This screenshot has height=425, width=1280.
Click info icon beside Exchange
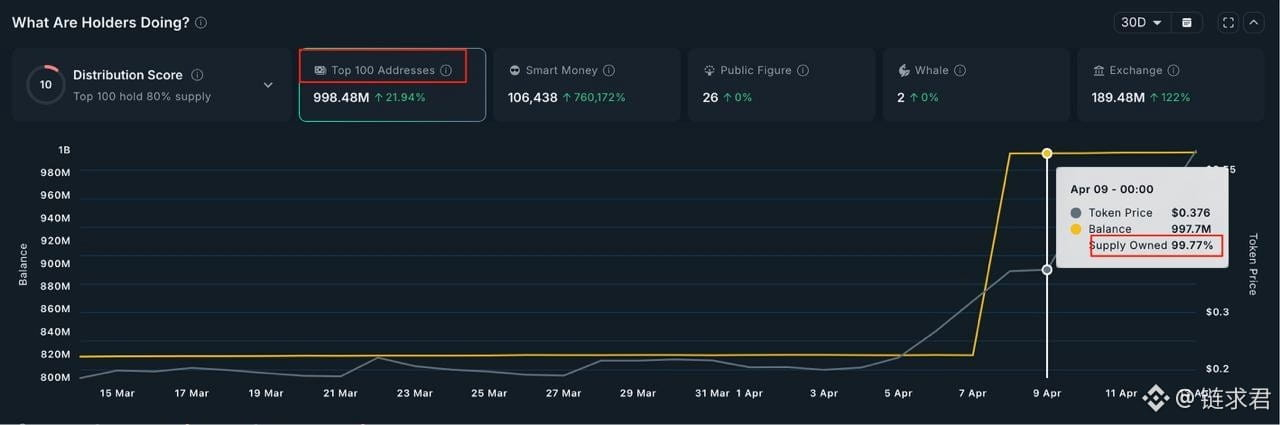point(1173,71)
